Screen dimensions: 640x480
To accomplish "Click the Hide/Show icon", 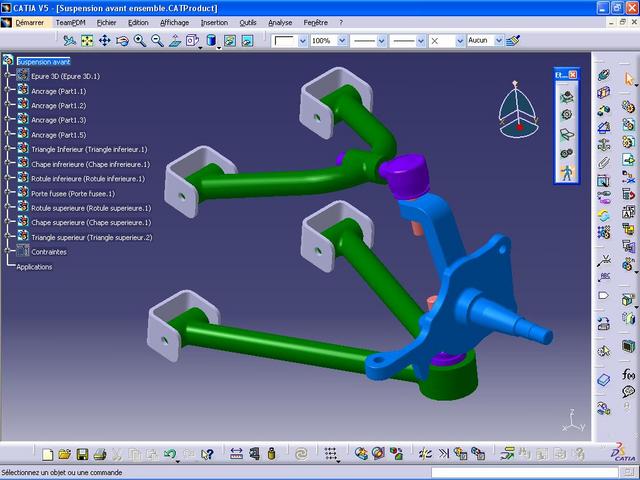I will click(x=230, y=40).
